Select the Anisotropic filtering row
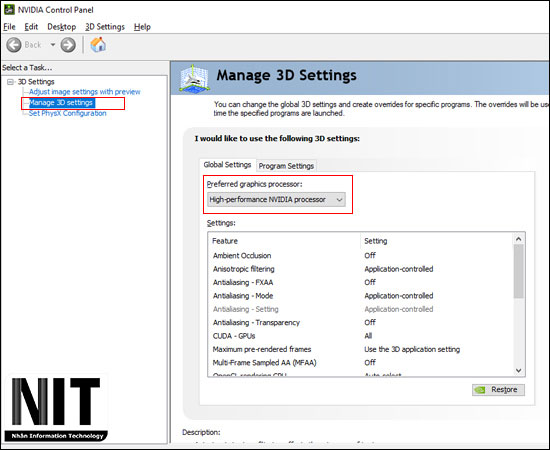This screenshot has width=550, height=450. click(361, 269)
